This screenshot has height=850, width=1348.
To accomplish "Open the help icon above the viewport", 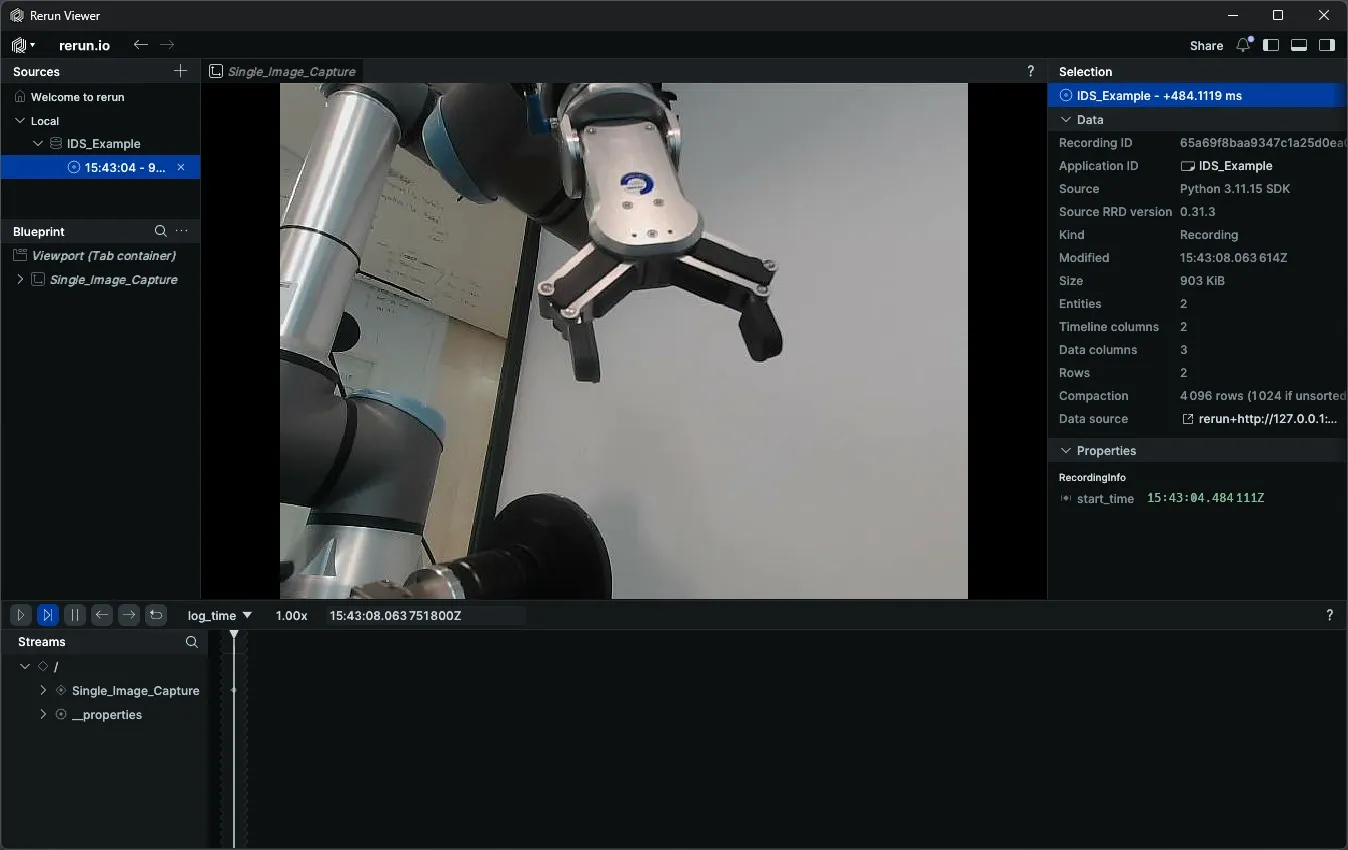I will (1030, 70).
